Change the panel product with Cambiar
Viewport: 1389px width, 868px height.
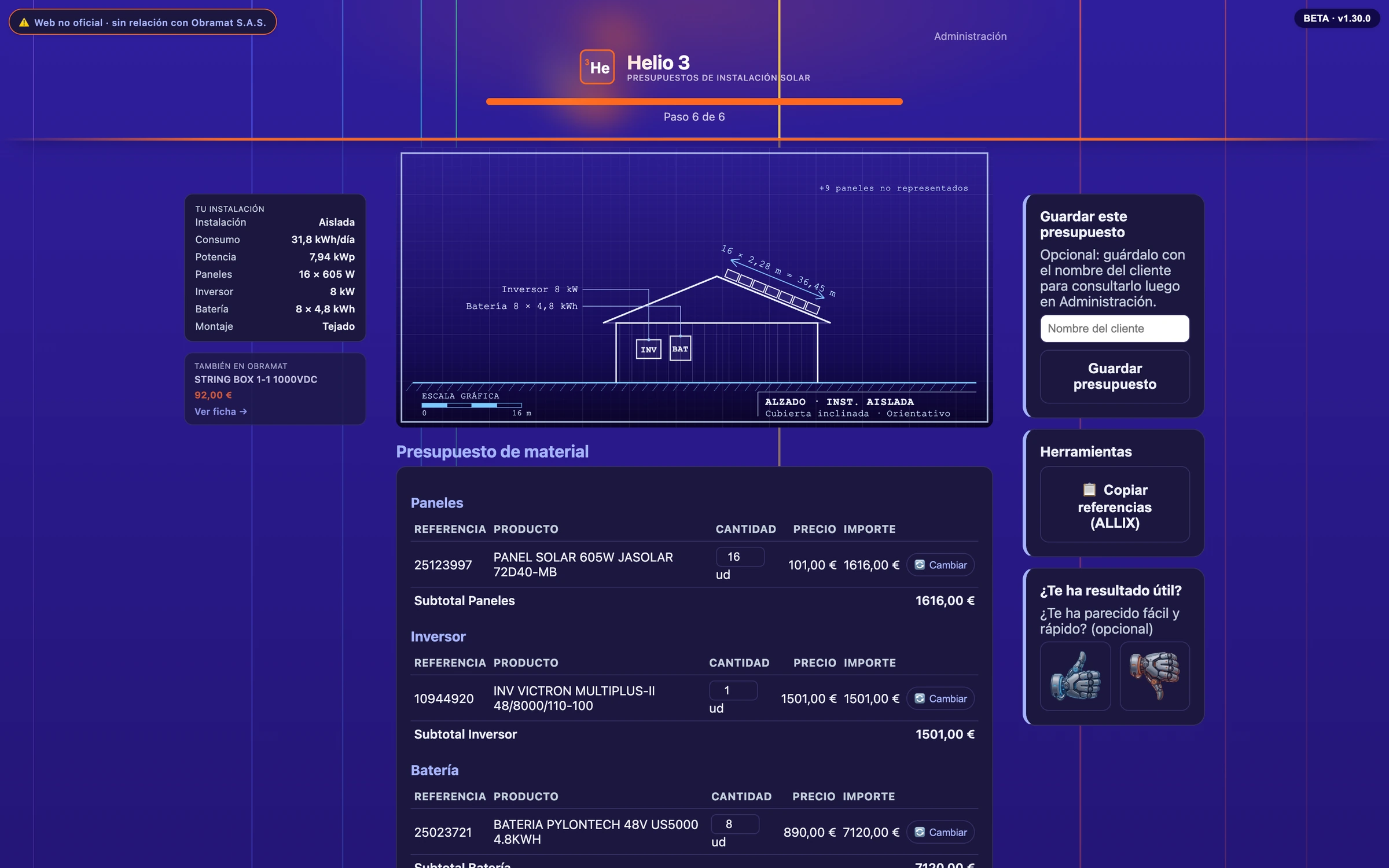pyautogui.click(x=940, y=565)
